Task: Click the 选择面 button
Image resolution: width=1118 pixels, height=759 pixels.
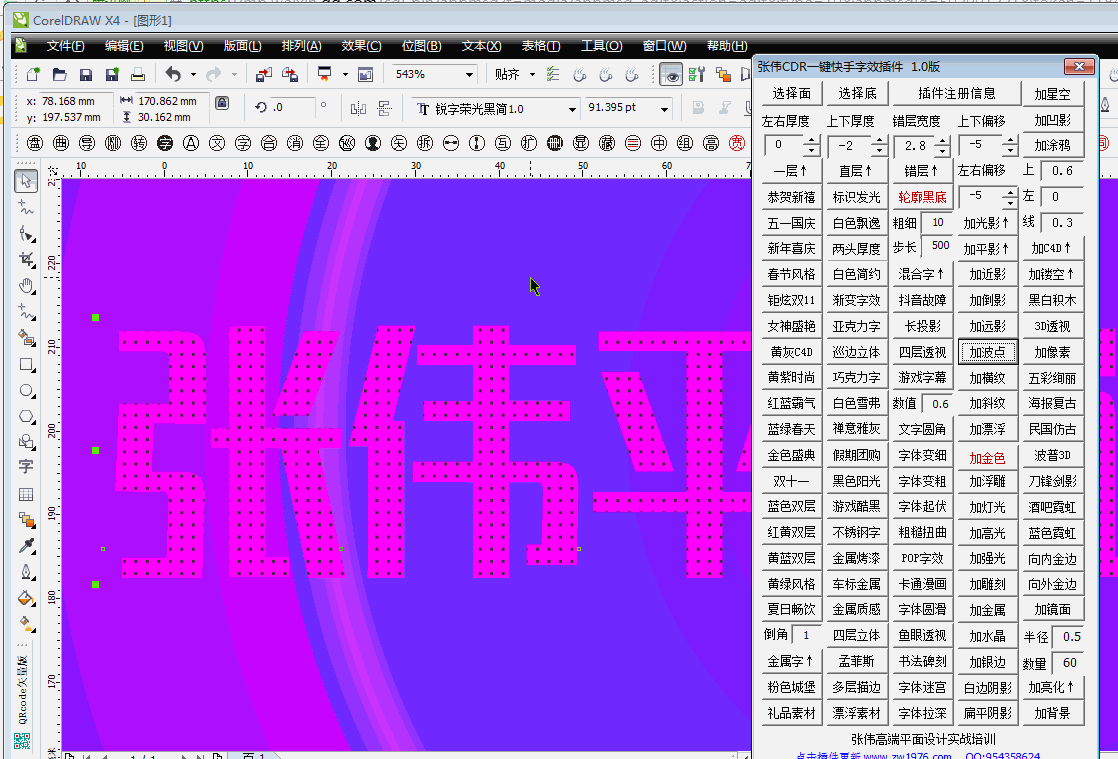Action: click(x=791, y=93)
